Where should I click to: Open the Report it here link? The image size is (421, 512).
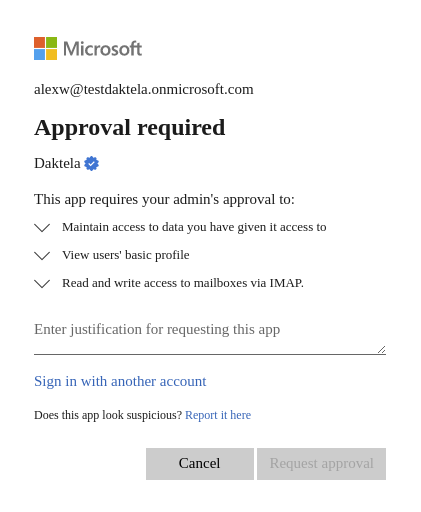218,415
